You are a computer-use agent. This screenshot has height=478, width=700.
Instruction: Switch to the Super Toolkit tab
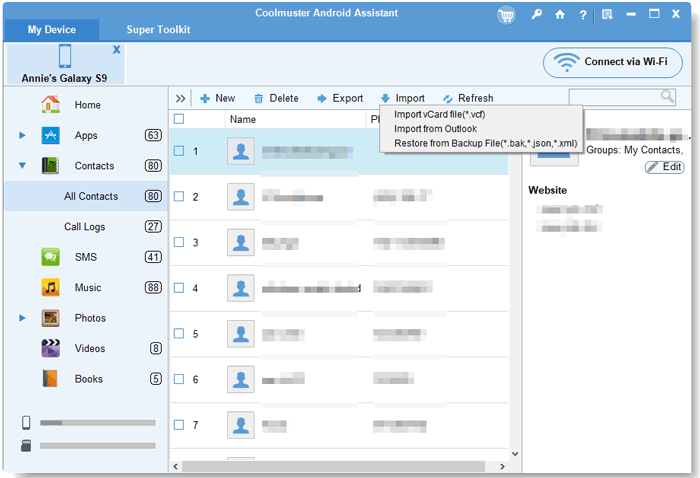tap(158, 30)
